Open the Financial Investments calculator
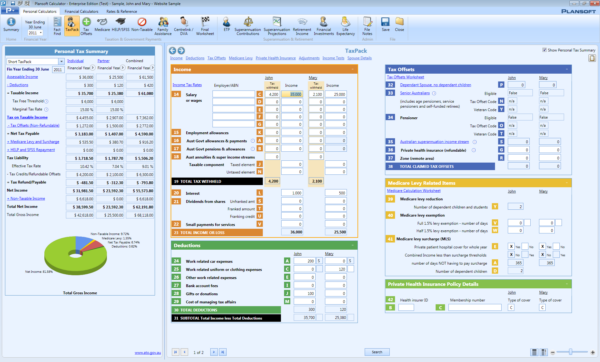The image size is (600, 362). 324,26
